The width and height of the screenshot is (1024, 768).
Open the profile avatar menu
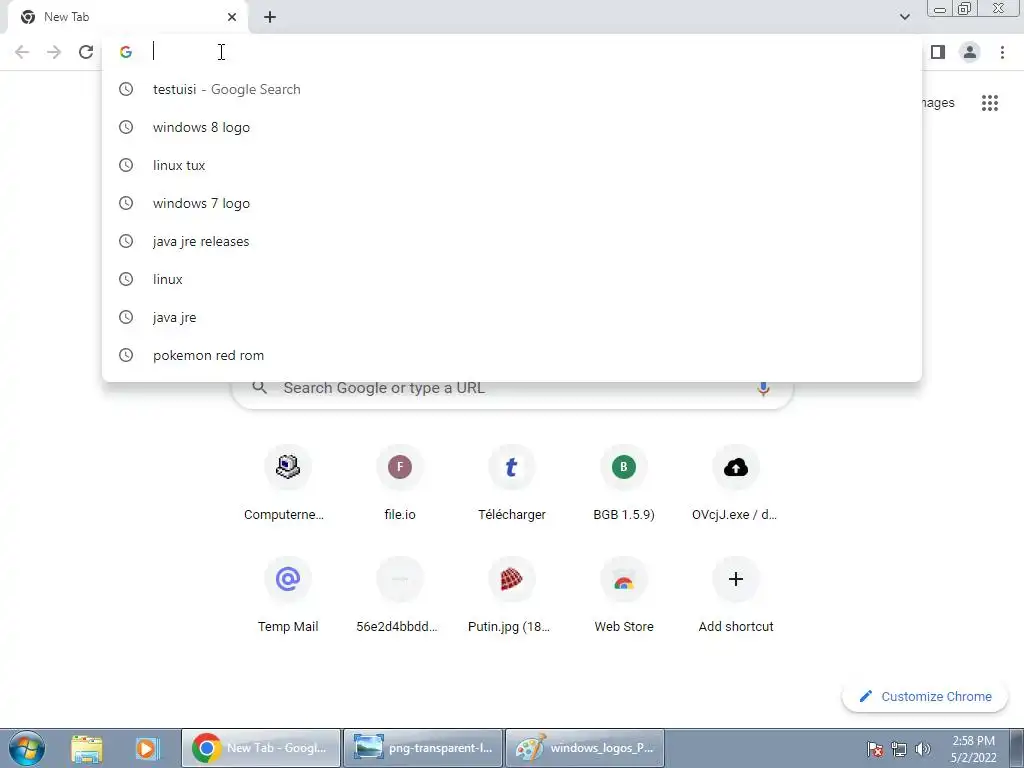click(x=970, y=52)
